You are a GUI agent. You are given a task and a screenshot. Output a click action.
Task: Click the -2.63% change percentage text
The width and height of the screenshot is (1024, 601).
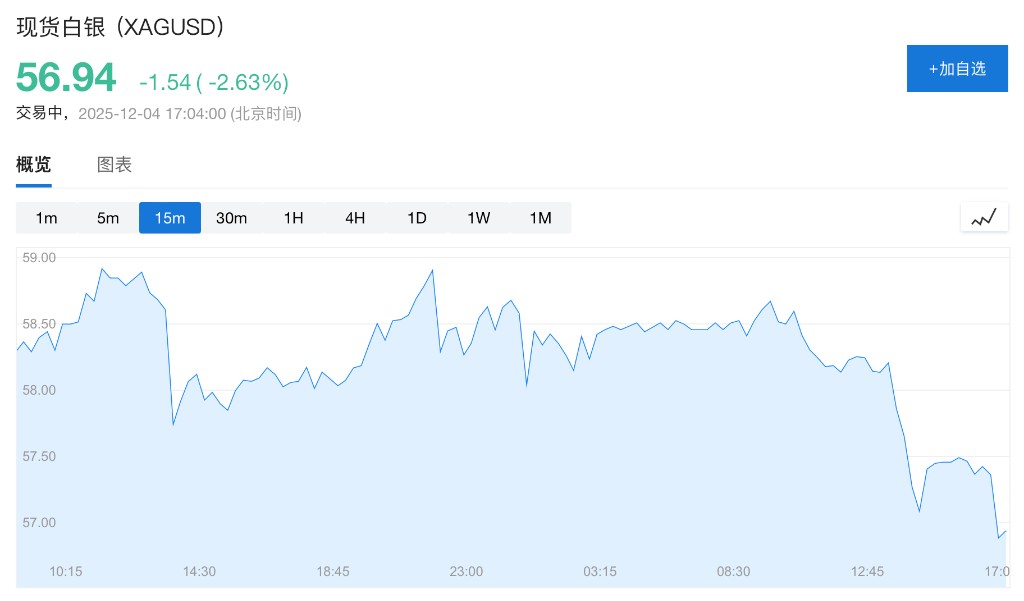tap(248, 82)
